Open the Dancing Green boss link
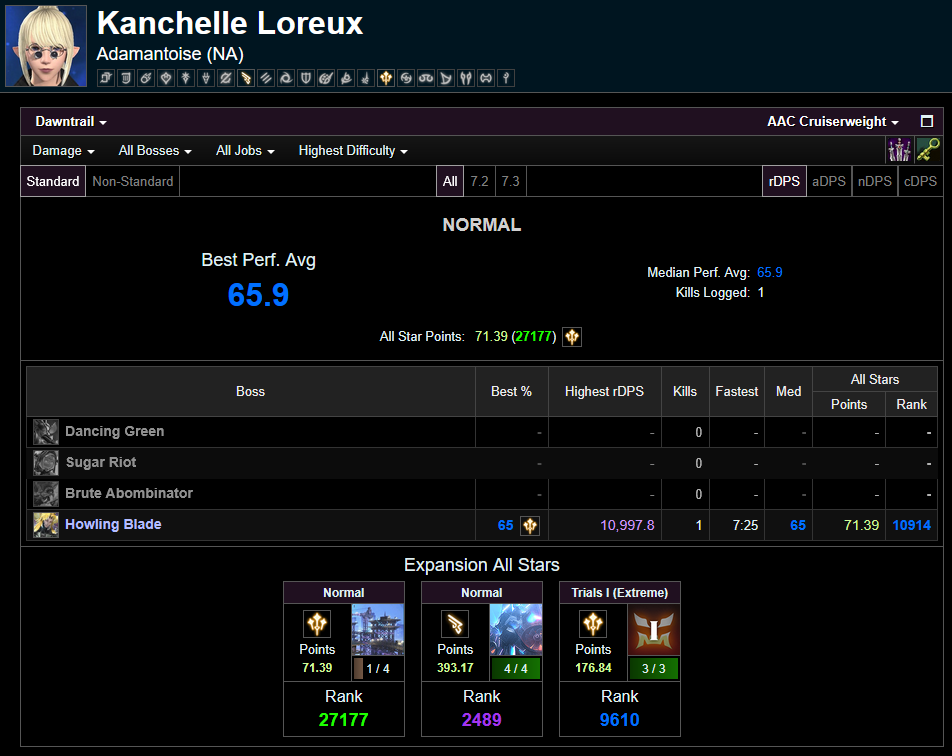Image resolution: width=952 pixels, height=756 pixels. [114, 431]
